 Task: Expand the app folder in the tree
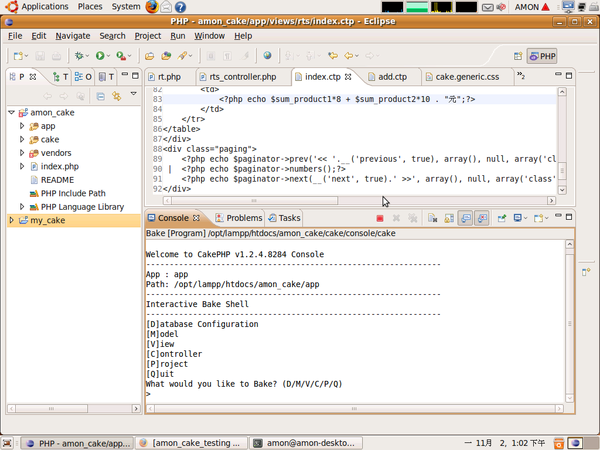point(22,126)
